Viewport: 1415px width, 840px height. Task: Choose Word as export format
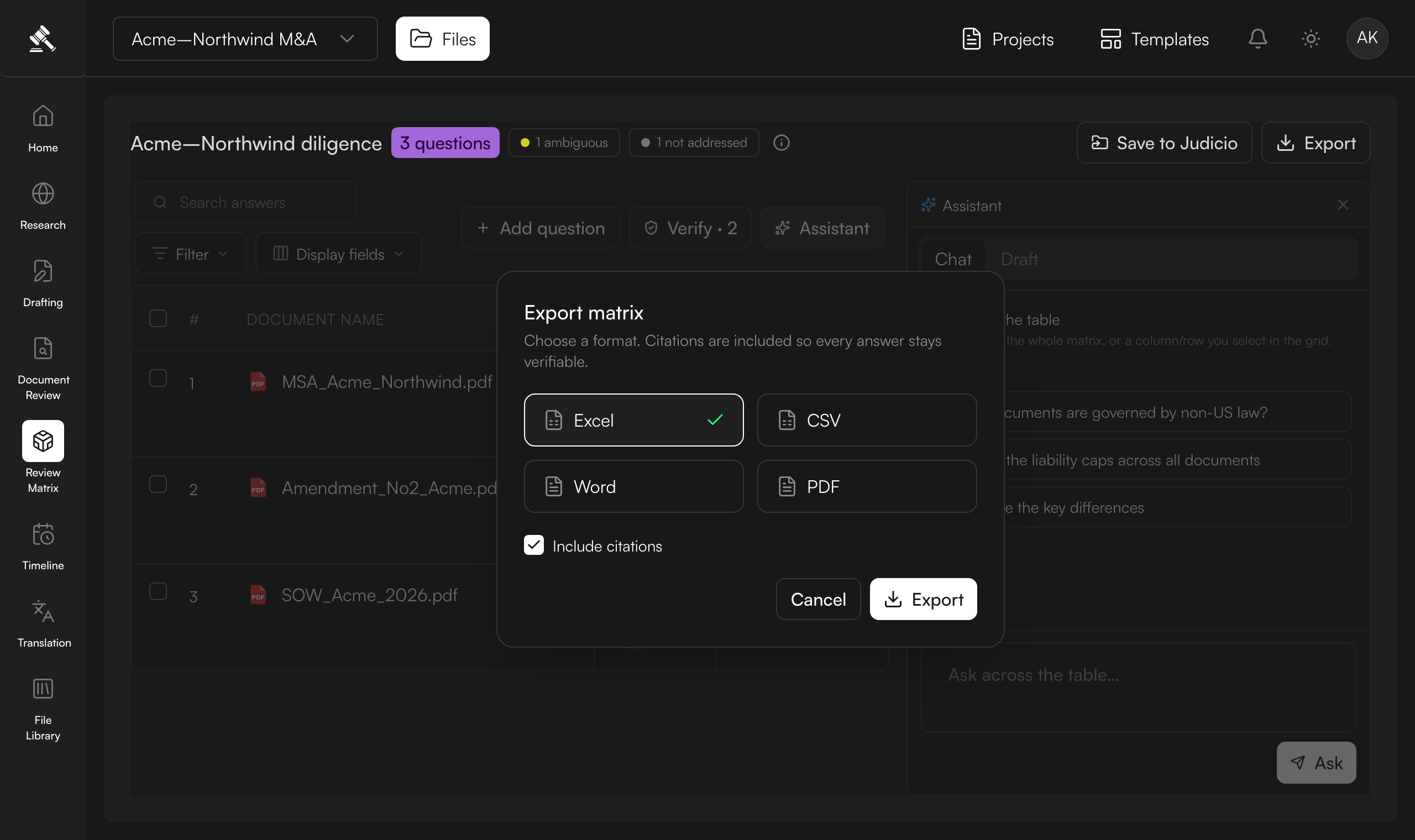coord(633,486)
